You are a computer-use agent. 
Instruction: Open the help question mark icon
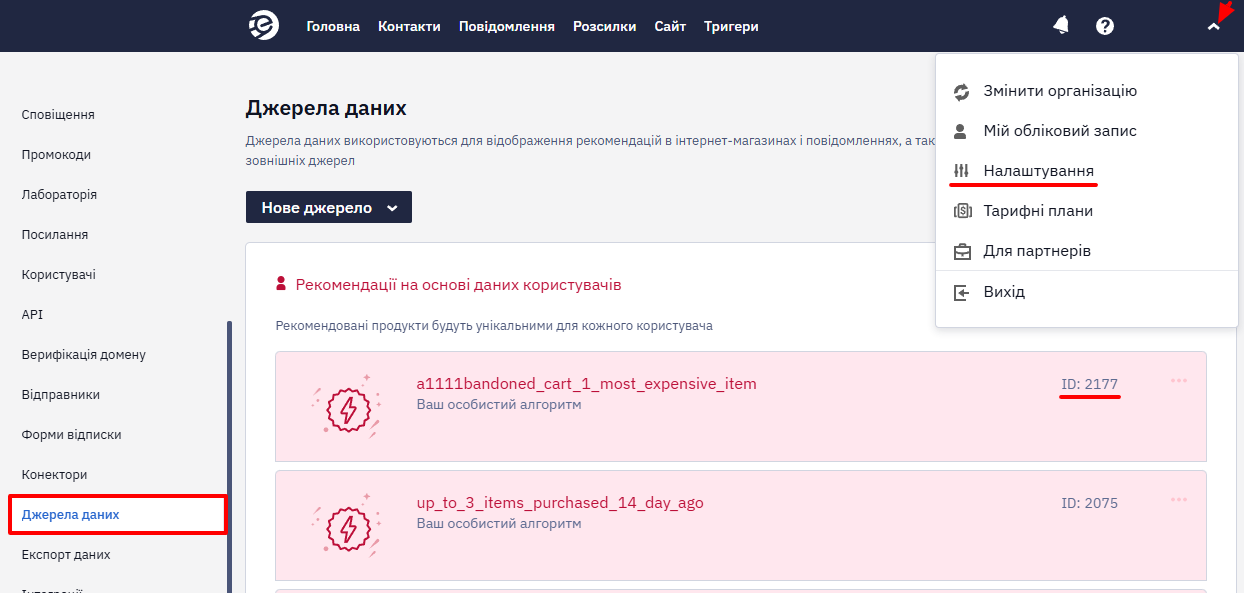click(1105, 26)
